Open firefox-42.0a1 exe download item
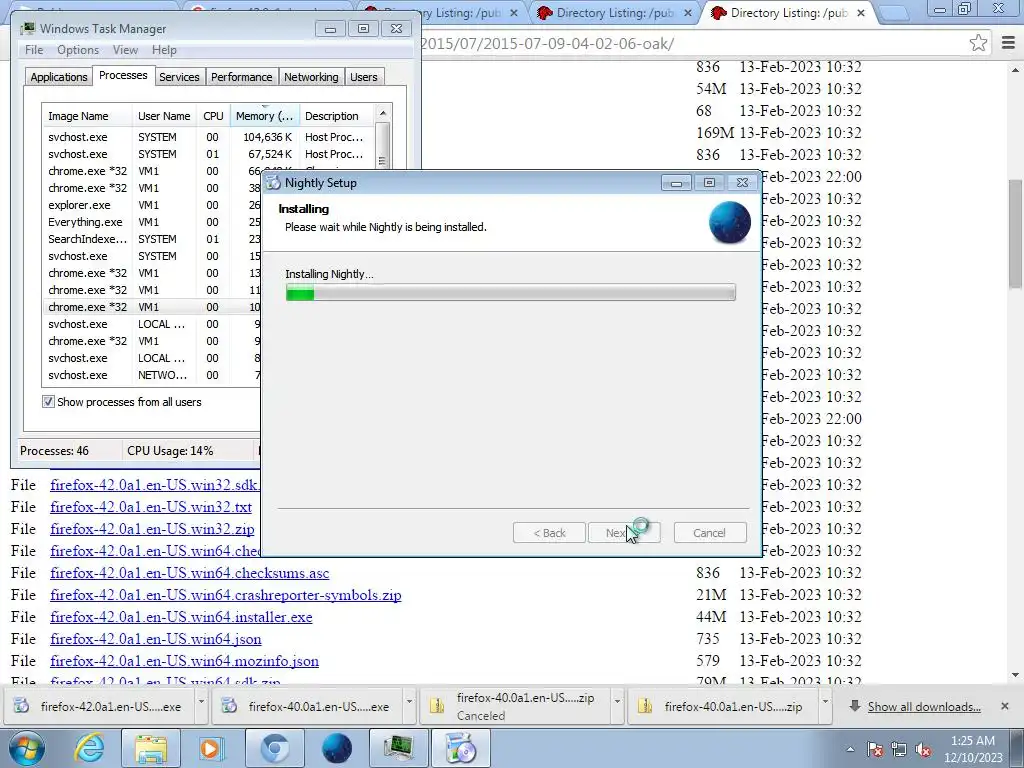This screenshot has height=768, width=1024. [100, 706]
